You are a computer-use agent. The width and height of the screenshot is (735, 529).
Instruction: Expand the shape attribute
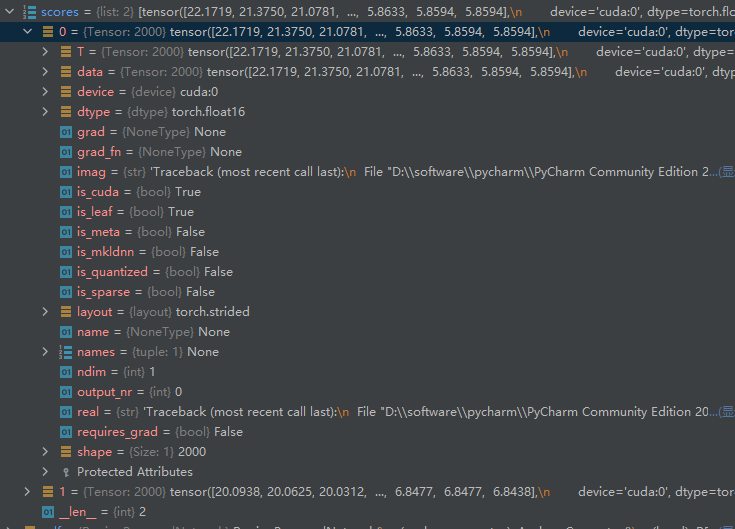[x=45, y=452]
